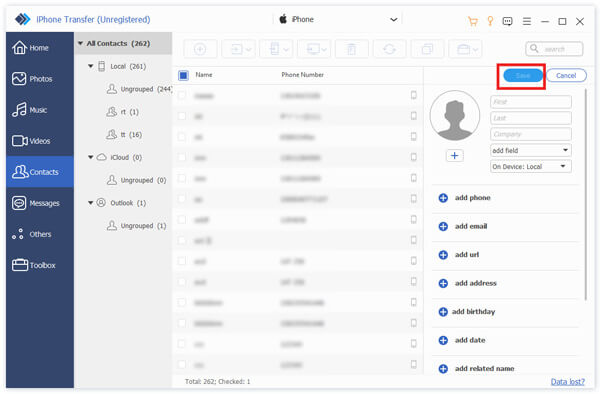
Task: Click the add new contact toolbar icon
Action: coord(200,49)
